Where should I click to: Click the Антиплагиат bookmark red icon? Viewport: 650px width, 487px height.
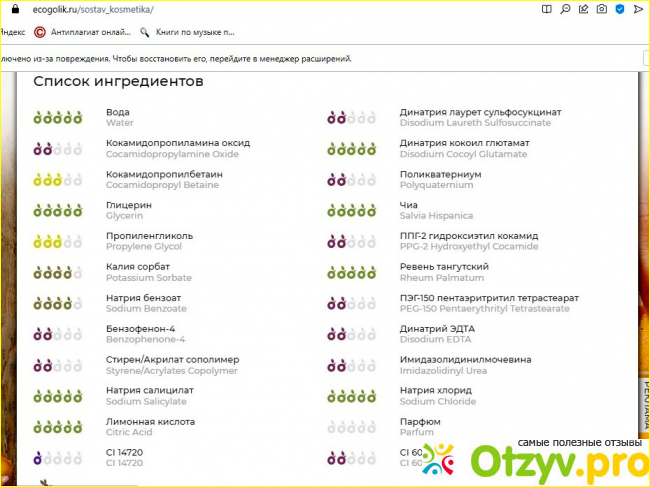[x=40, y=31]
